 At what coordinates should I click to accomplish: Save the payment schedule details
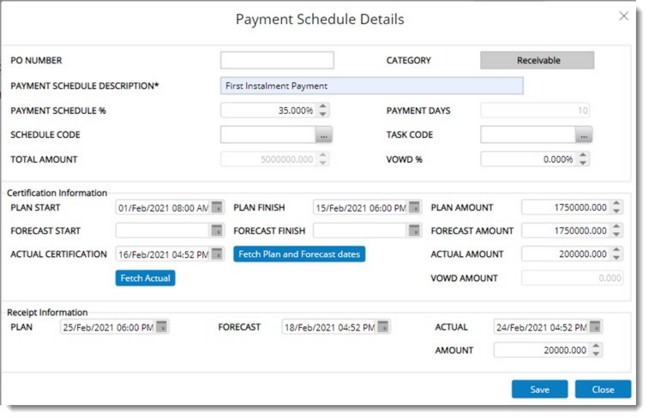(539, 389)
